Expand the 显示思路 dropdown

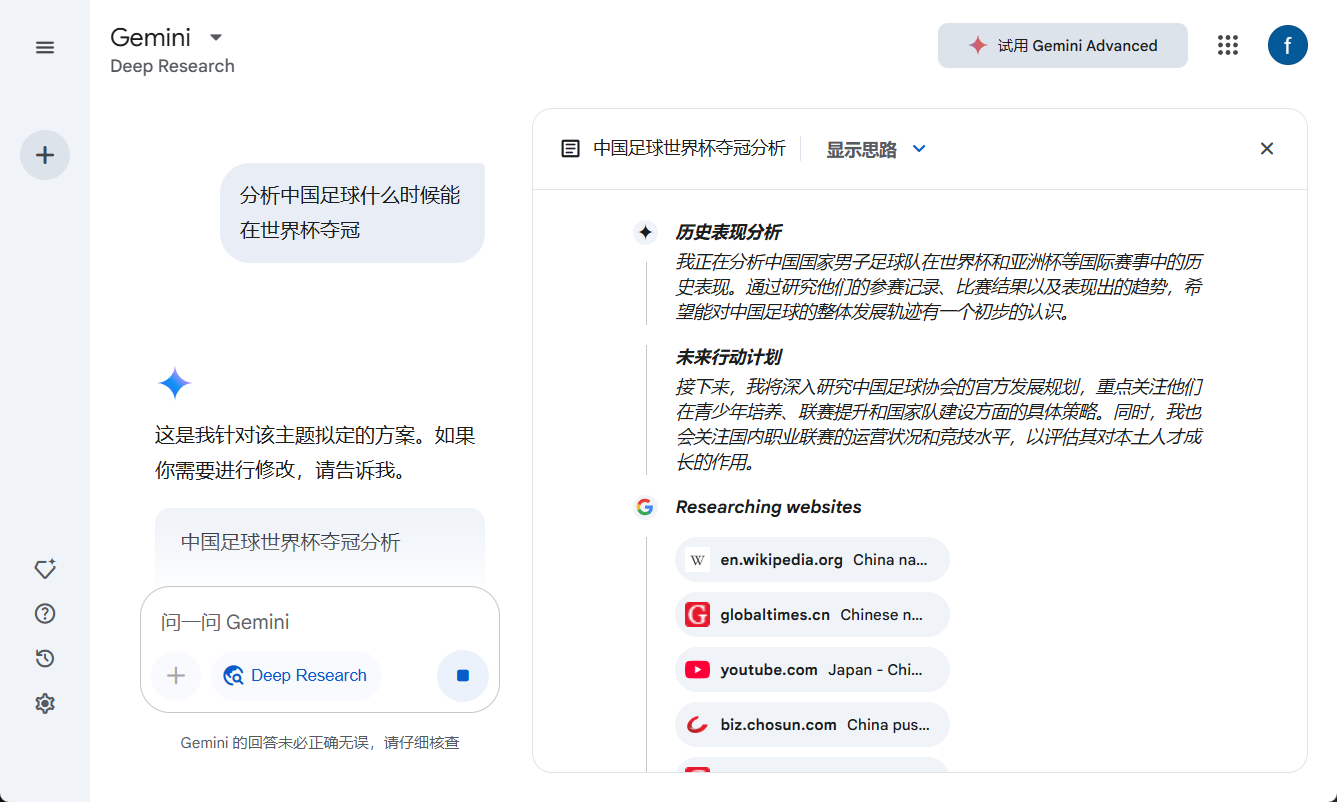pos(876,149)
